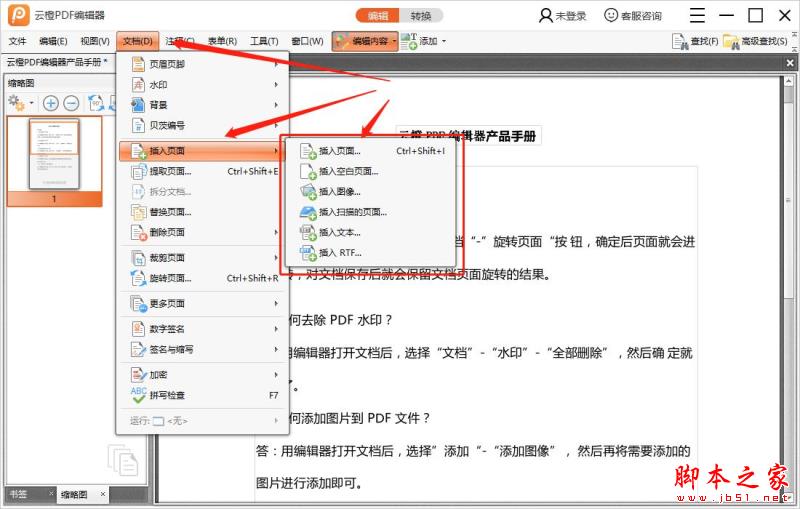Select the highlighted 插入页面 menu entry
Viewport: 800px width, 509px height.
coord(202,151)
